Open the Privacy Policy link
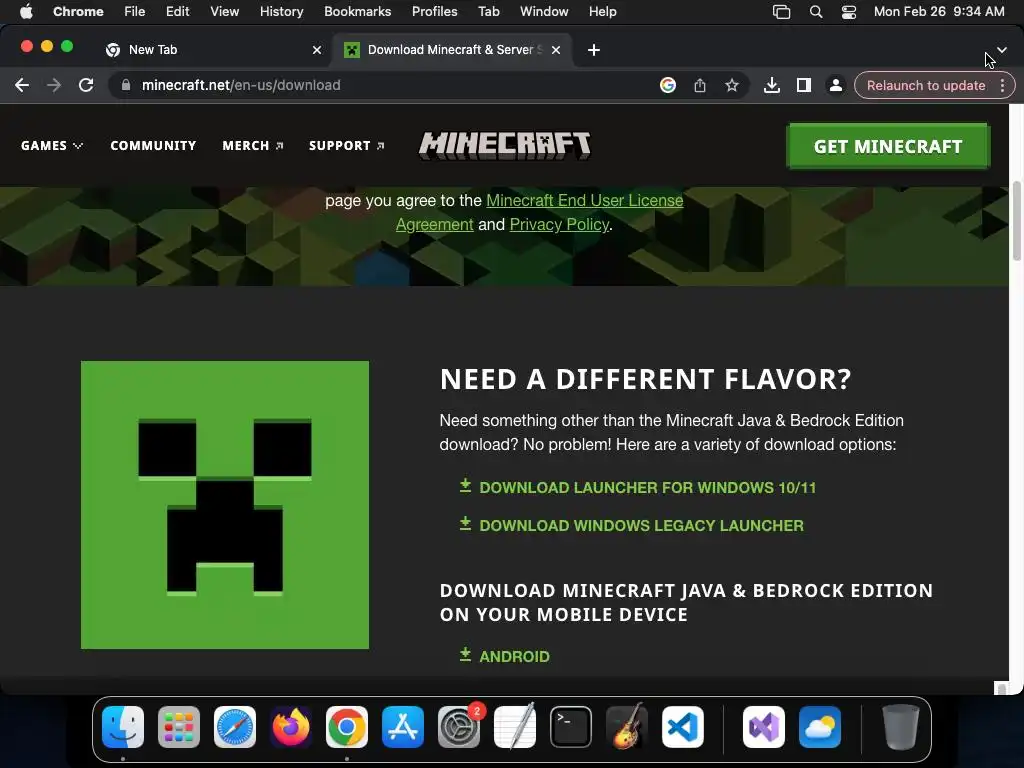 coord(559,225)
